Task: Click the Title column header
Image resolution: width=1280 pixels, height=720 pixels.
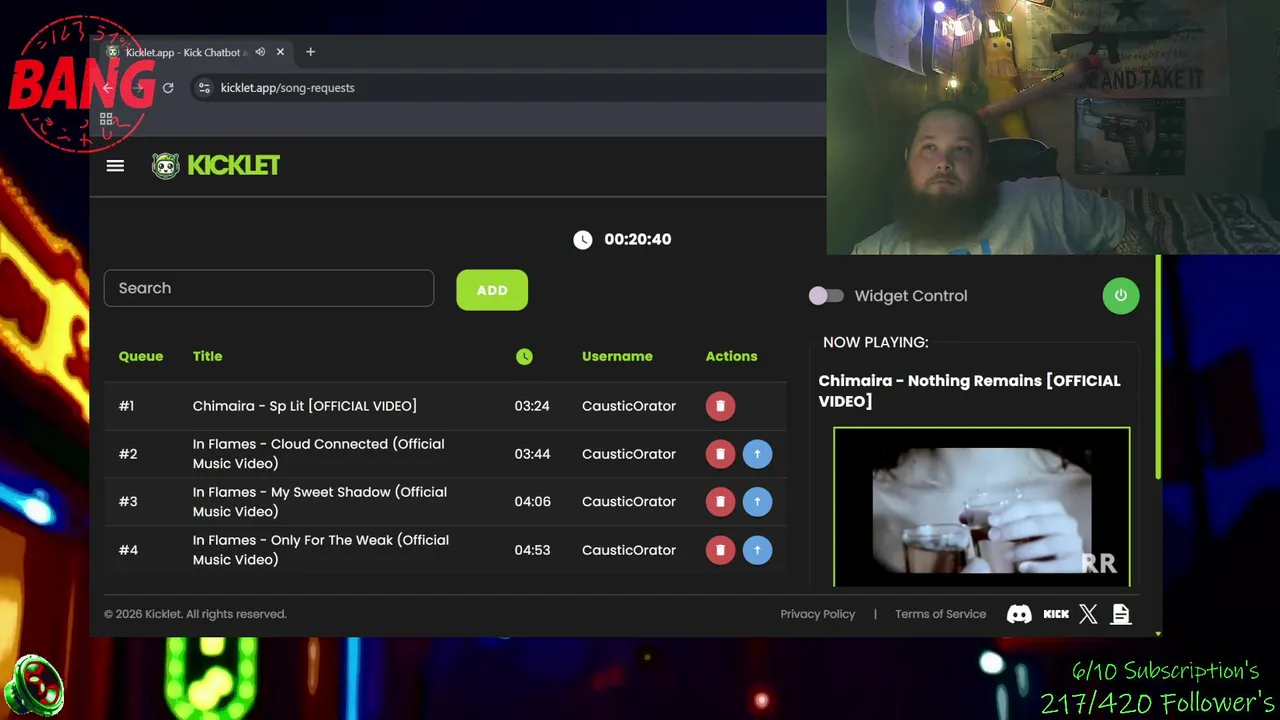Action: (208, 356)
